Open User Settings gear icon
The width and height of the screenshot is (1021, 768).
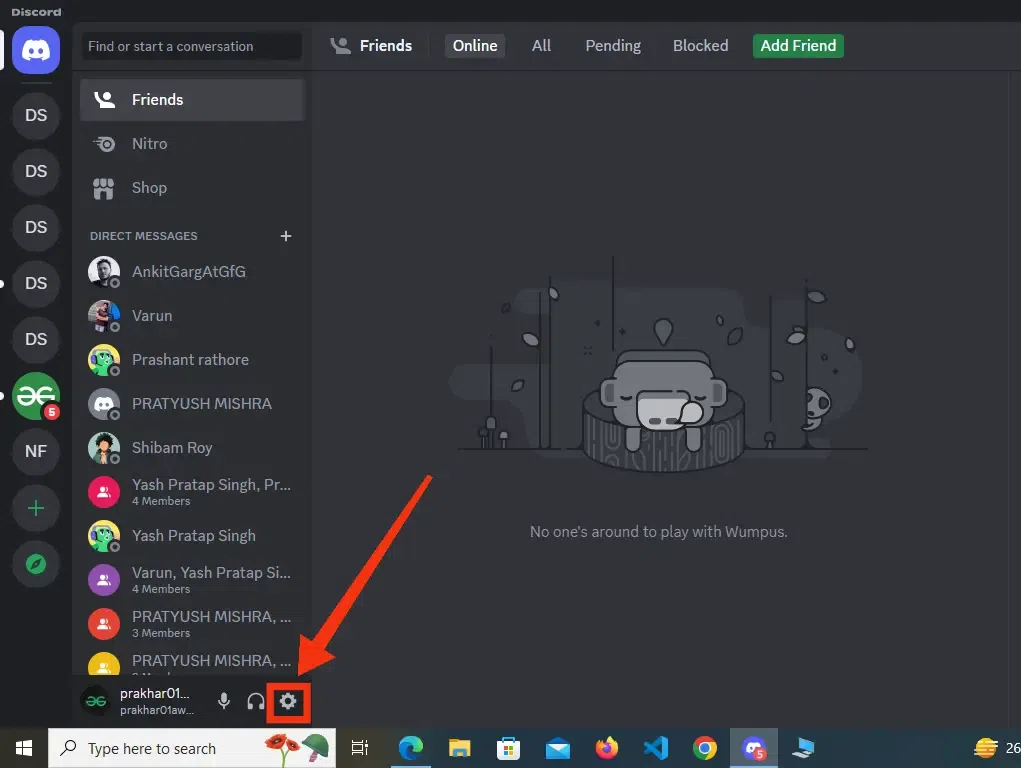(288, 701)
